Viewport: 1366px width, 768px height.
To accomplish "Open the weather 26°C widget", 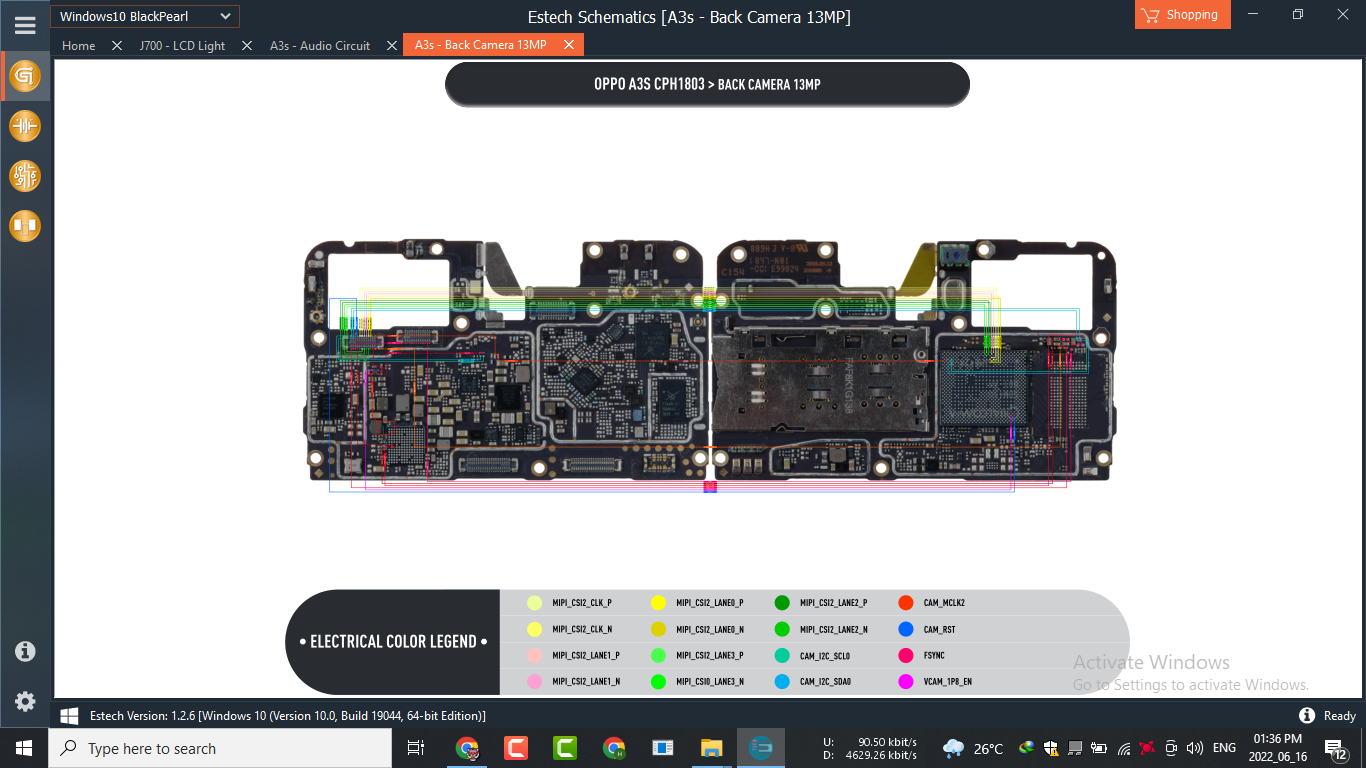I will tap(973, 748).
